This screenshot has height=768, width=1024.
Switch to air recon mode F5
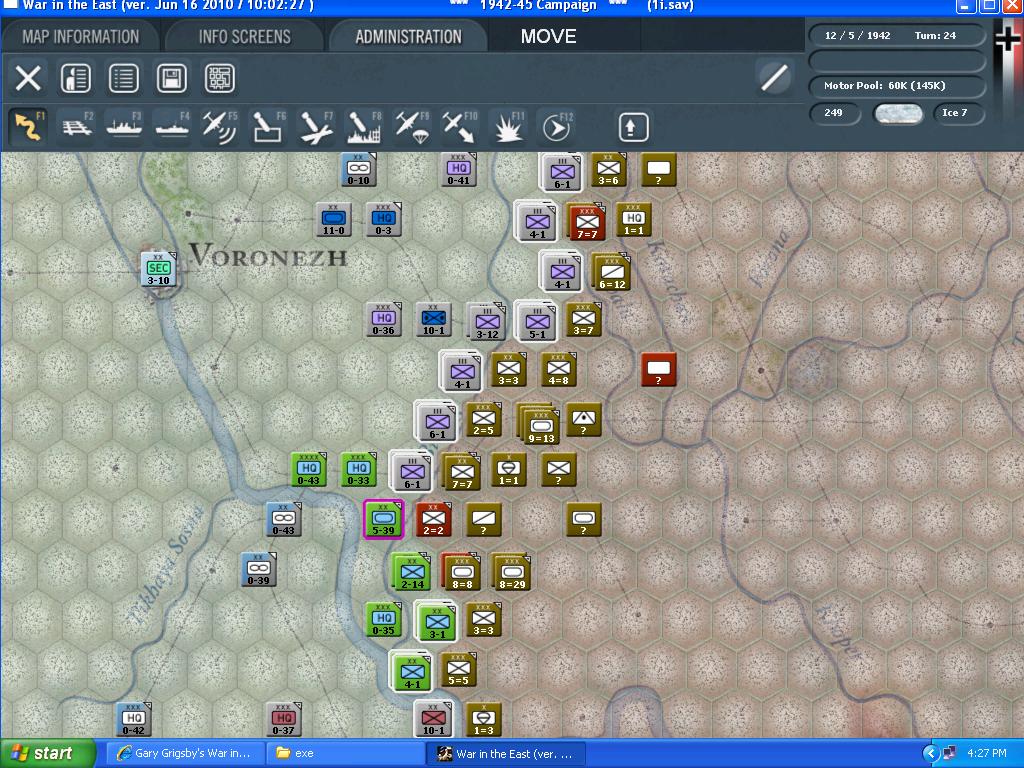[x=220, y=126]
